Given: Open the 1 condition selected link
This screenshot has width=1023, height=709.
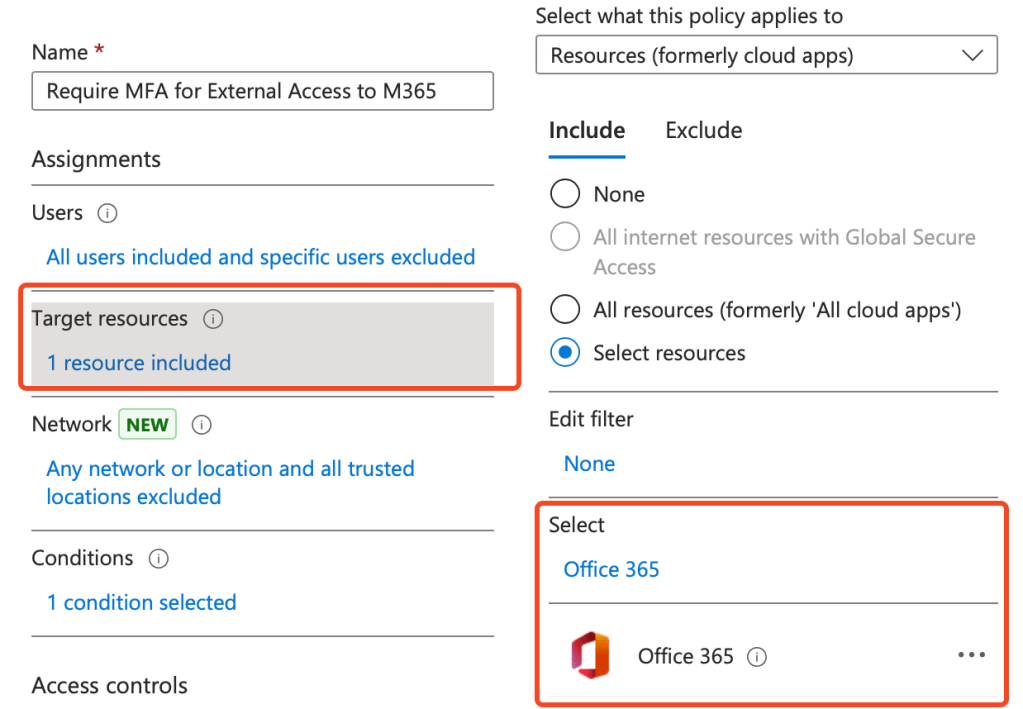Looking at the screenshot, I should coord(141,603).
